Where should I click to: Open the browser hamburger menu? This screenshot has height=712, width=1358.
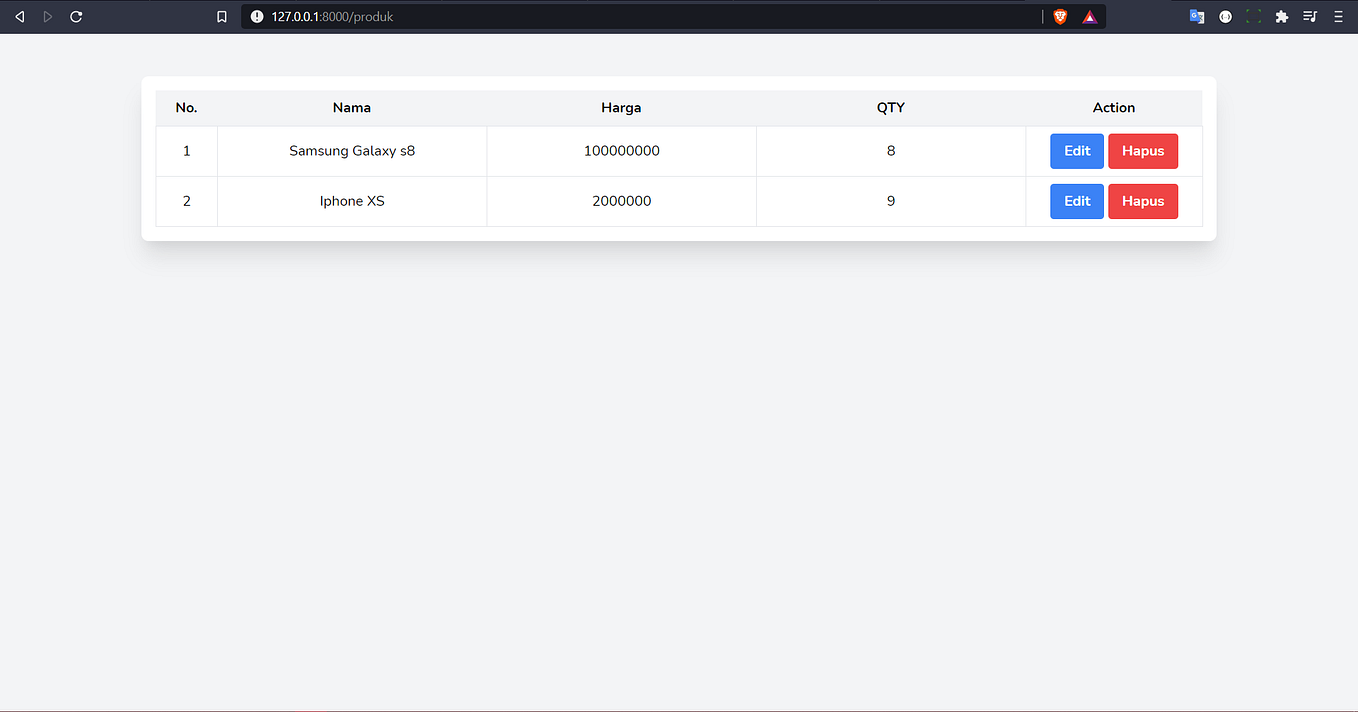tap(1337, 16)
